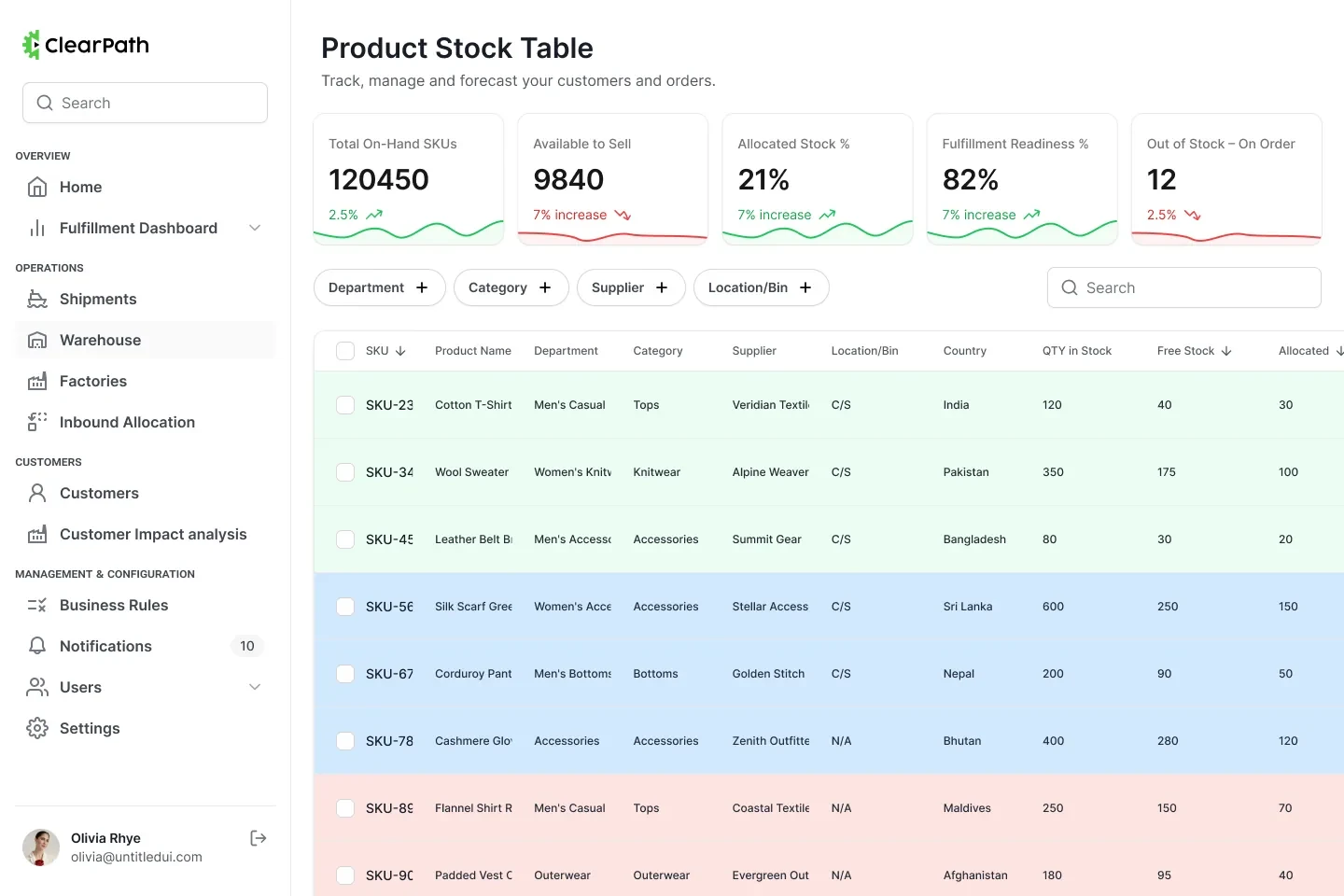The width and height of the screenshot is (1344, 896).
Task: Select the Leather Belt row checkbox
Action: pyautogui.click(x=345, y=539)
